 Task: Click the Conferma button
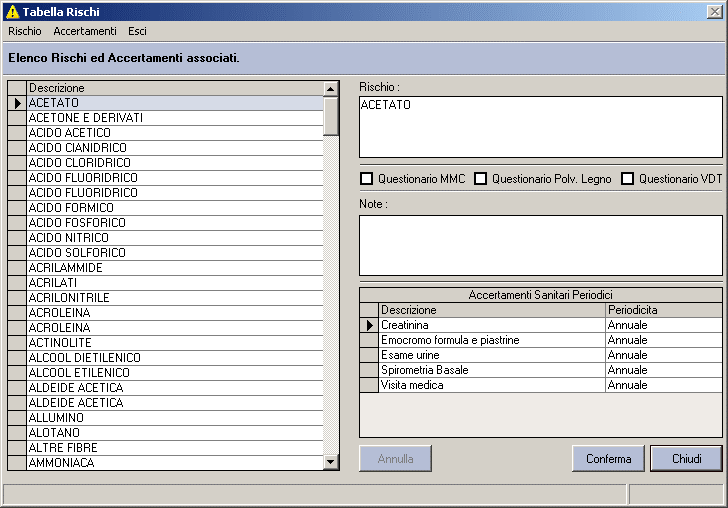(x=608, y=459)
